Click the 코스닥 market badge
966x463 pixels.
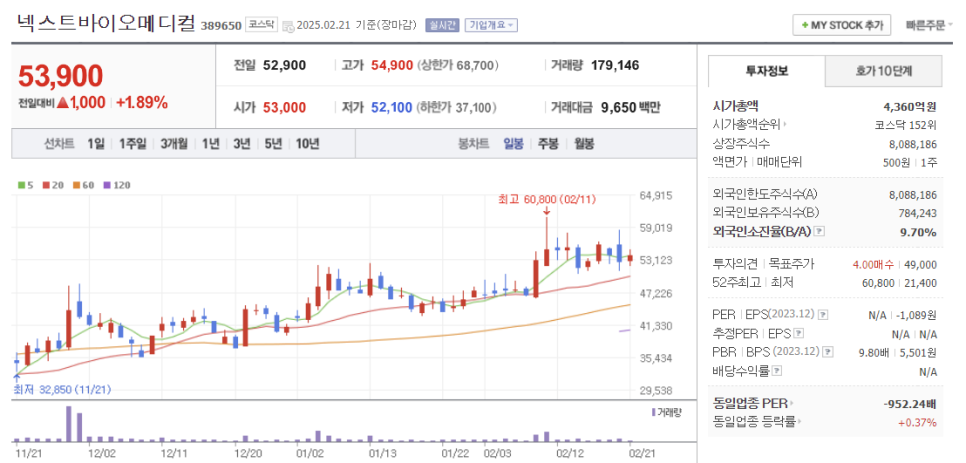coord(262,25)
